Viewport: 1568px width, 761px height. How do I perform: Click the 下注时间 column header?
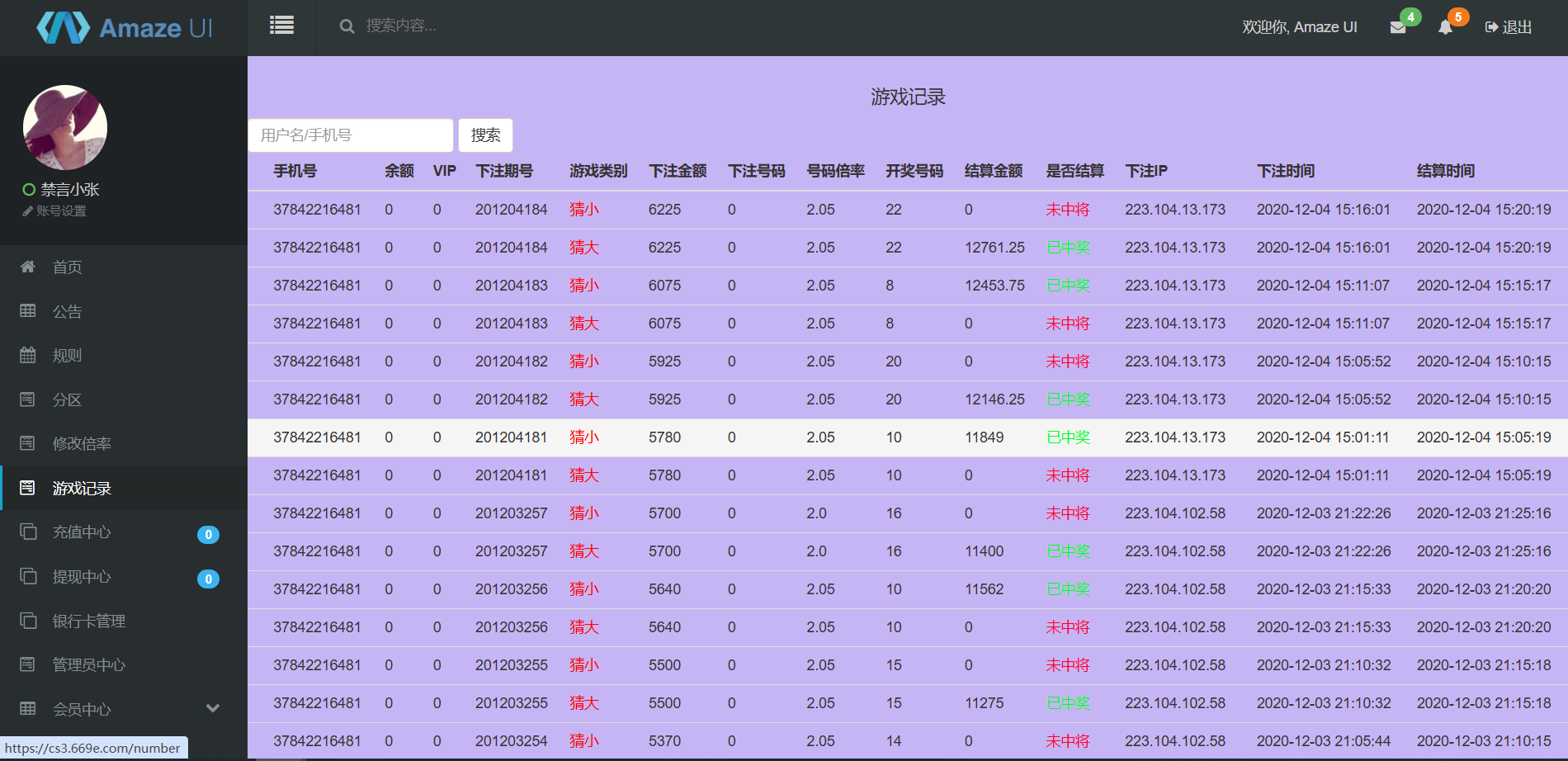coord(1286,171)
